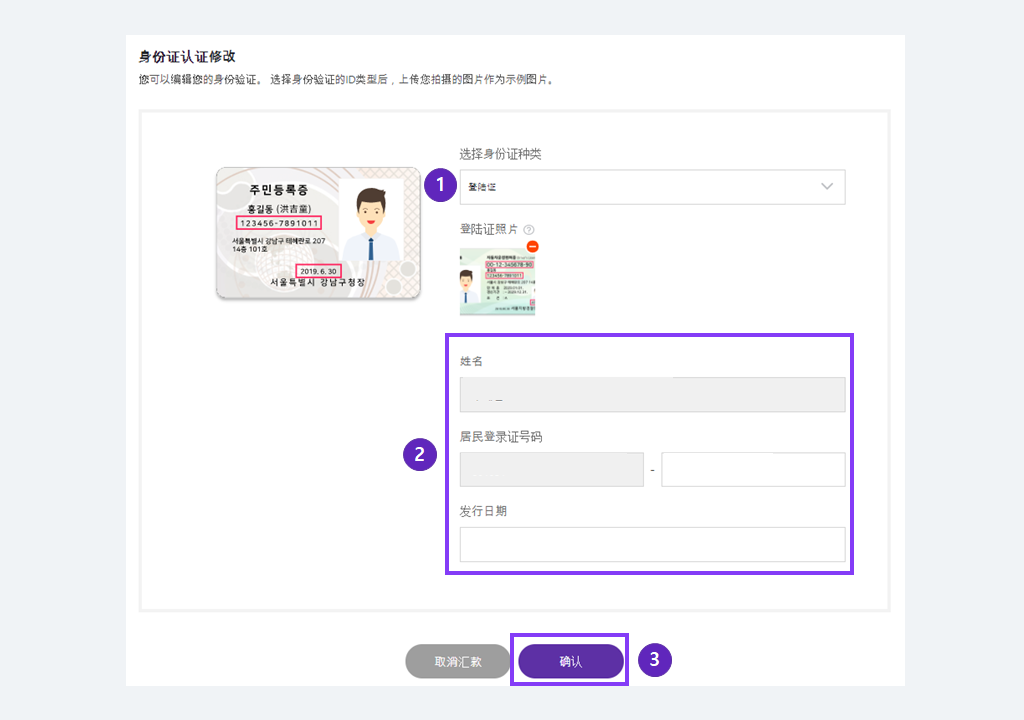
Task: Click the 发行日期 issue date field
Action: pyautogui.click(x=652, y=544)
